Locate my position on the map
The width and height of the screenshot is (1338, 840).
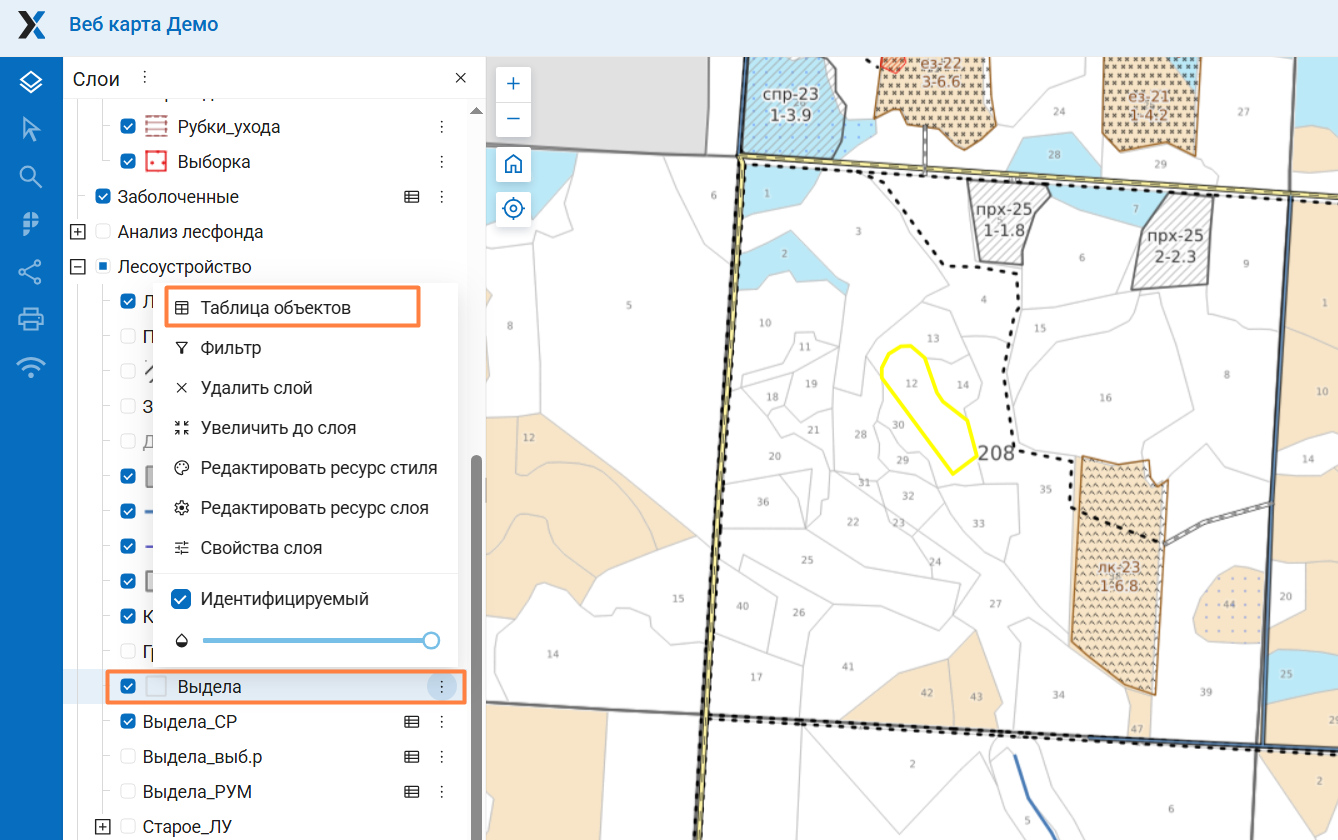(x=513, y=209)
